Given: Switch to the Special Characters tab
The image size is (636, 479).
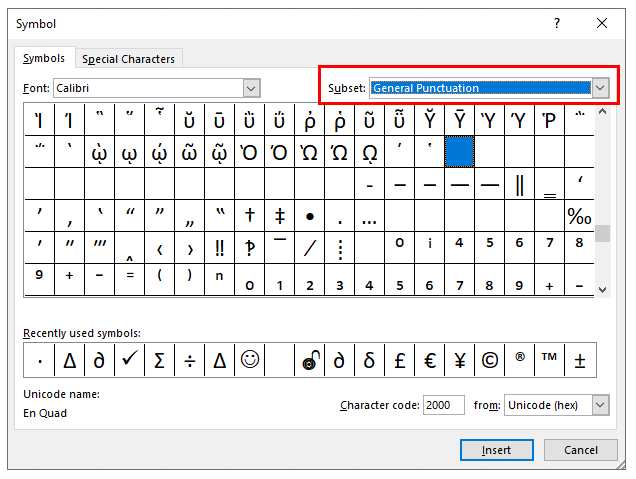Looking at the screenshot, I should tap(128, 59).
